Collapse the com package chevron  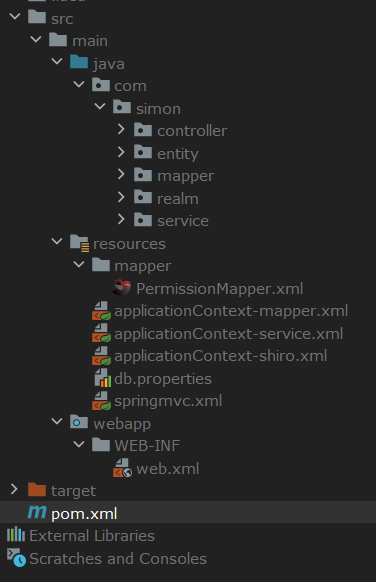point(79,84)
